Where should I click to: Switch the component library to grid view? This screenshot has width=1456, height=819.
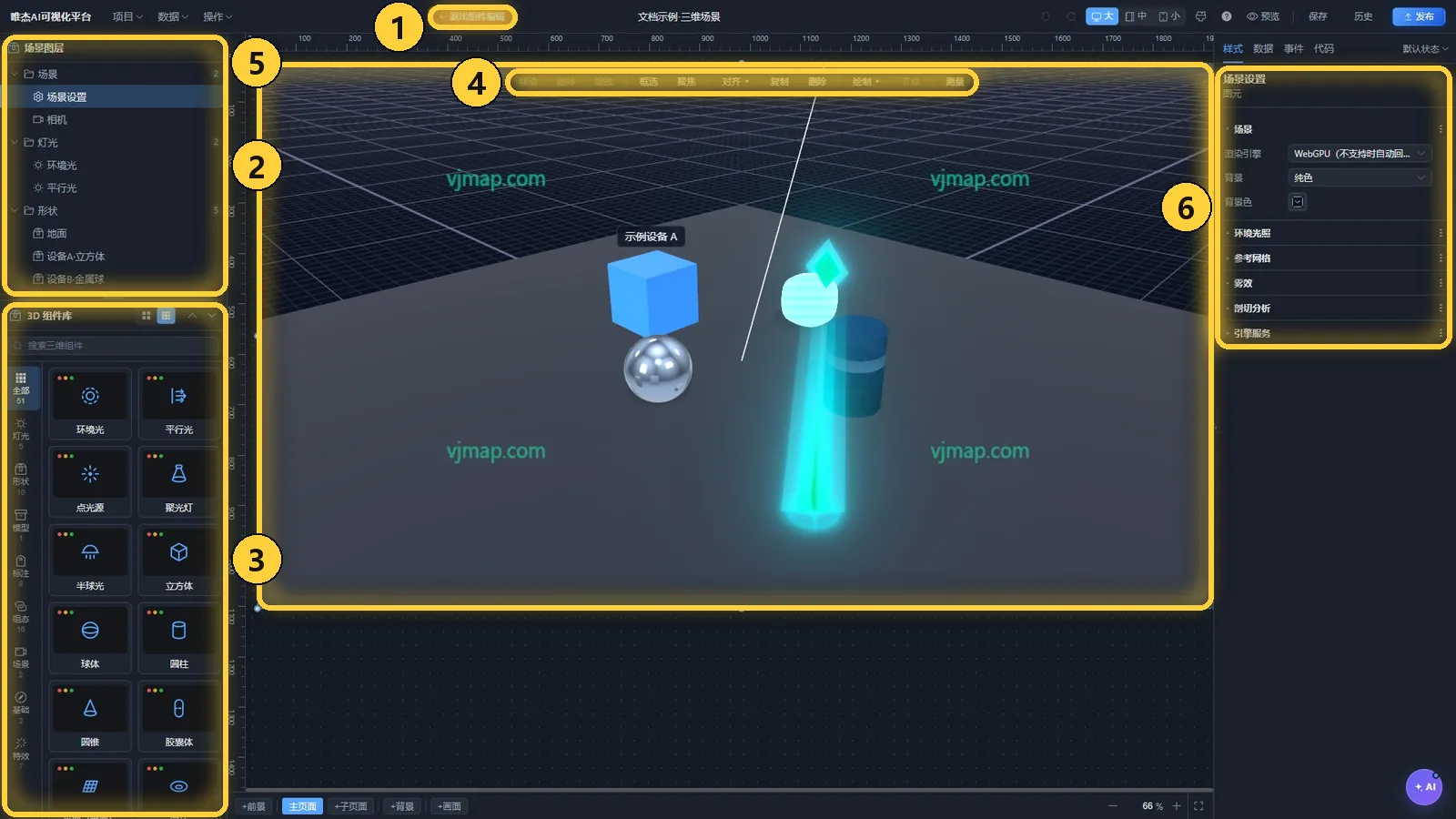(147, 316)
